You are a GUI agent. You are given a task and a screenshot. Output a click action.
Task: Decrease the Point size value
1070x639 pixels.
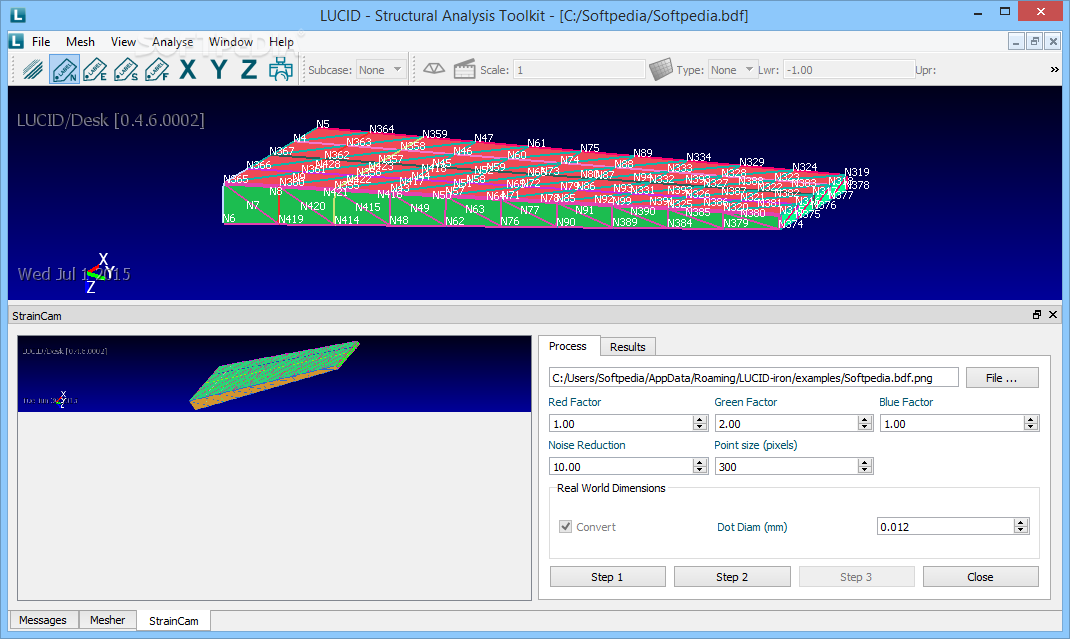(865, 470)
